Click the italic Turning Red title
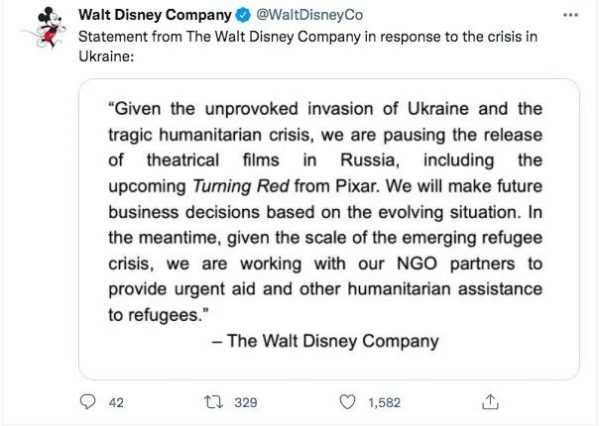Screen dimensions: 600x426 pyautogui.click(x=241, y=186)
